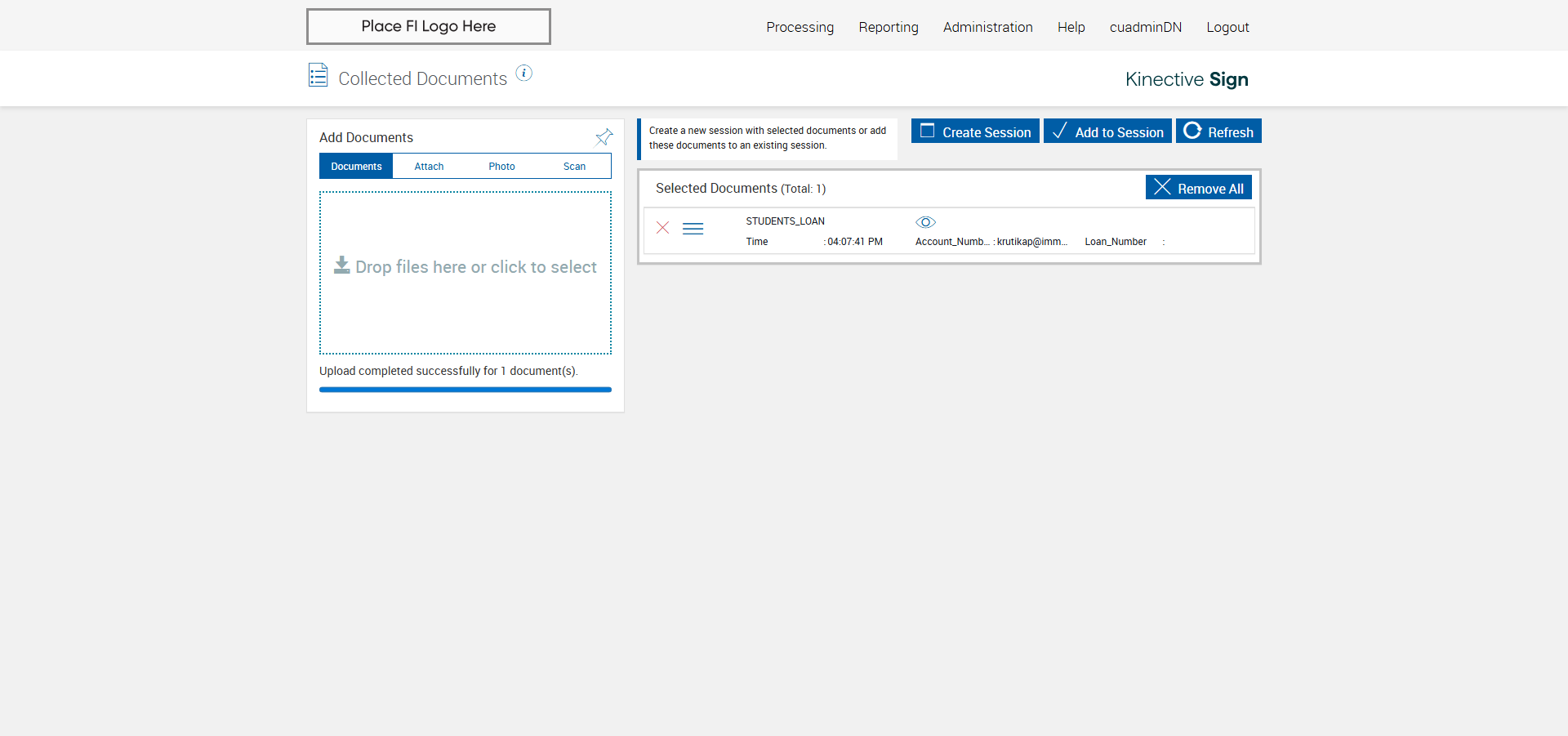Click Create Session button

(x=975, y=132)
